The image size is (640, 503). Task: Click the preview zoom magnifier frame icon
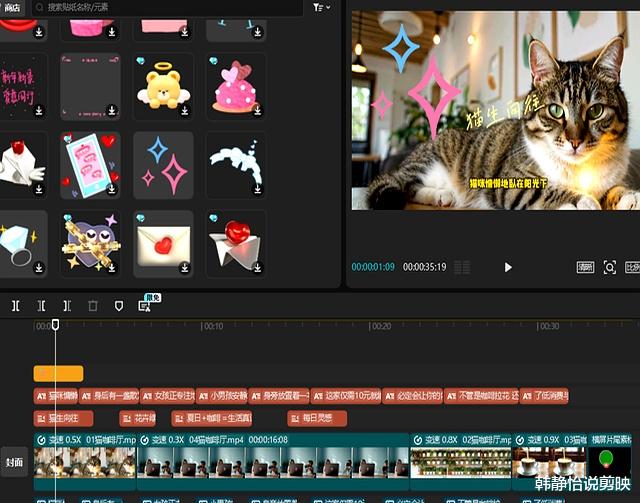point(609,267)
